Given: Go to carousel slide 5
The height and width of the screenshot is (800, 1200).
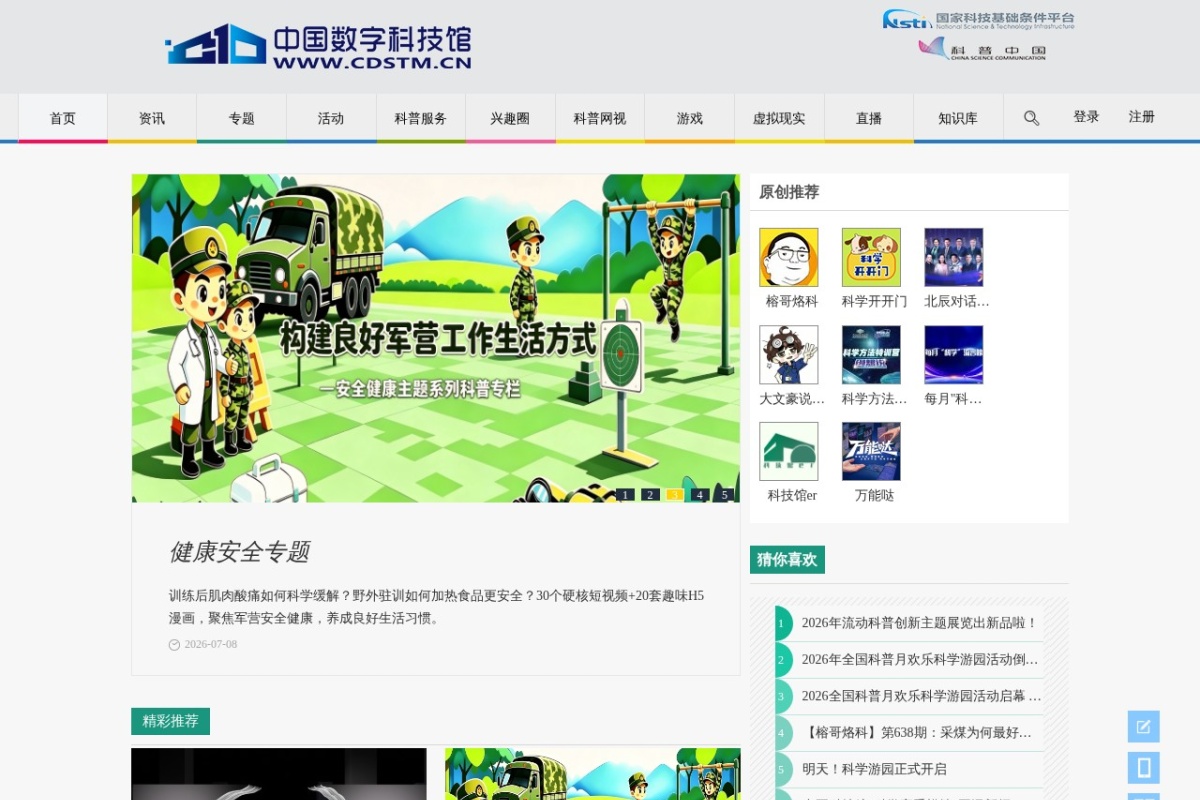Looking at the screenshot, I should 725,494.
